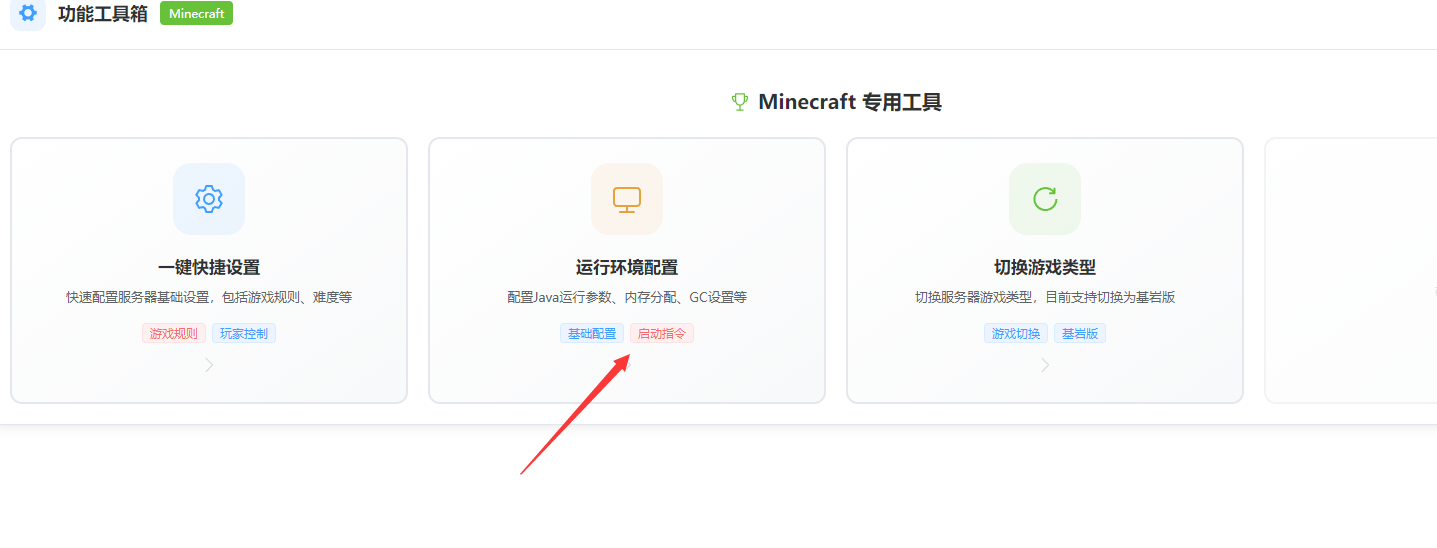This screenshot has width=1437, height=548.
Task: Click the blue gear icon on 一键快捷设置 card
Action: click(x=208, y=199)
